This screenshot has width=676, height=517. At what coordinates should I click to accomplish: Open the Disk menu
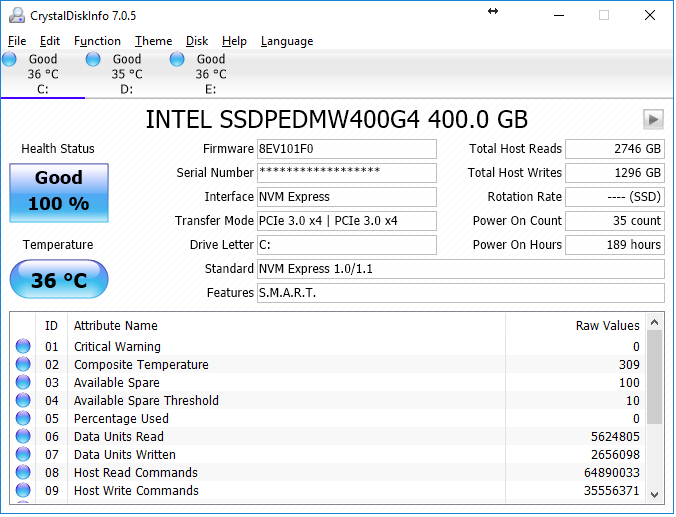pyautogui.click(x=197, y=41)
